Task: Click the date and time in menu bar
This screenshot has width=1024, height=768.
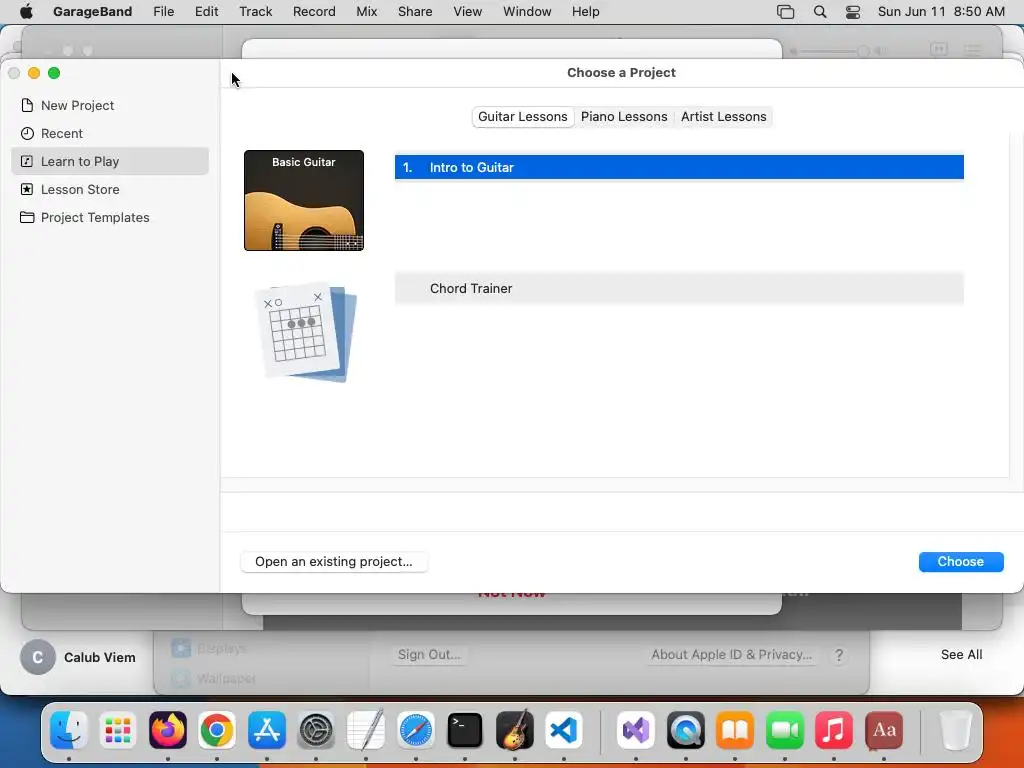Action: click(941, 12)
